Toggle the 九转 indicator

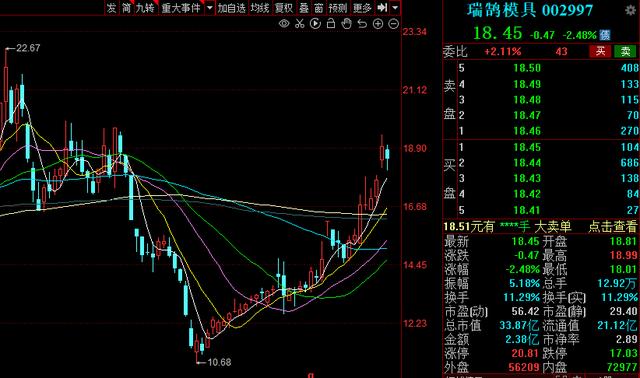pyautogui.click(x=145, y=7)
